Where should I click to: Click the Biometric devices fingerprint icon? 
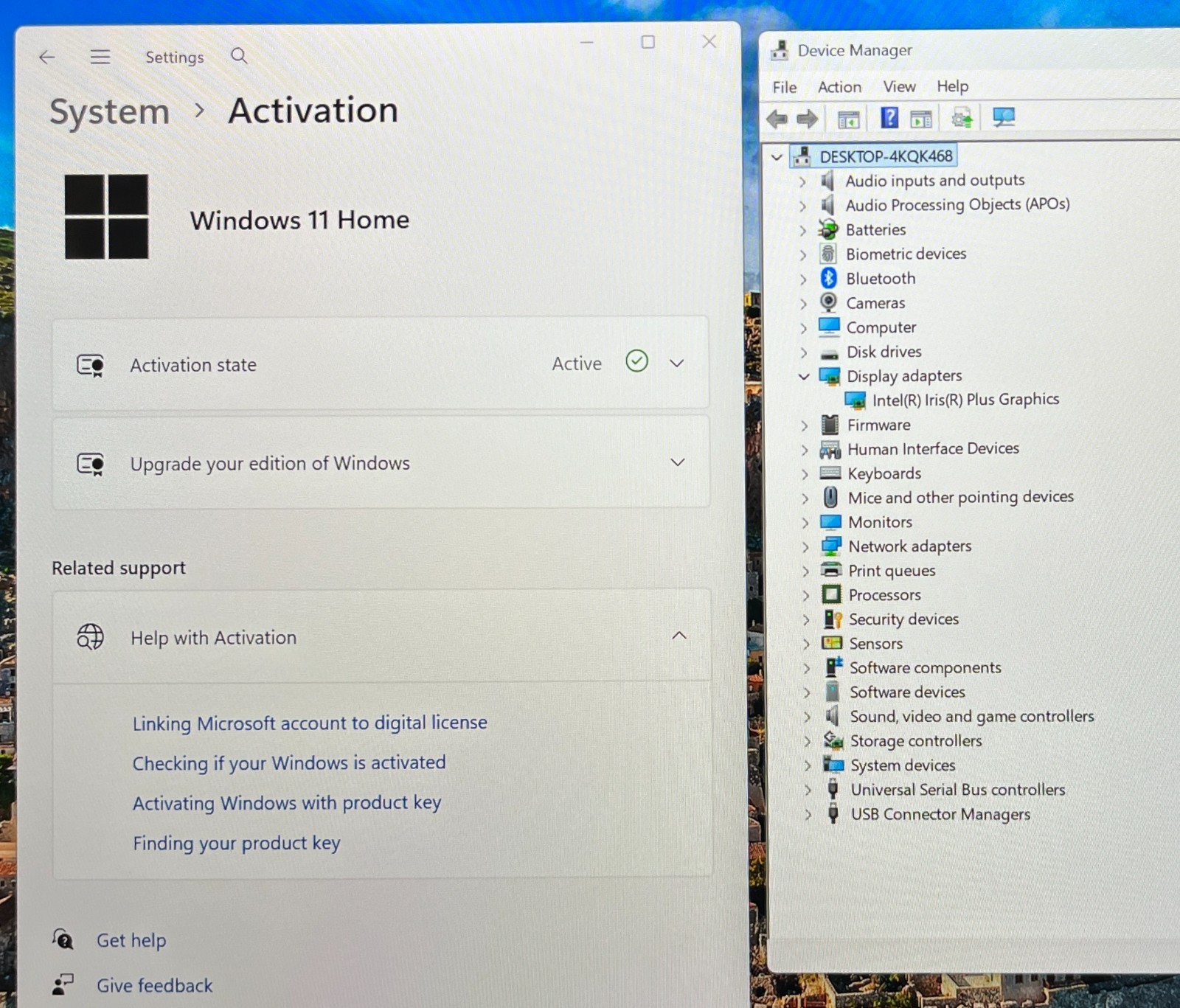[829, 254]
